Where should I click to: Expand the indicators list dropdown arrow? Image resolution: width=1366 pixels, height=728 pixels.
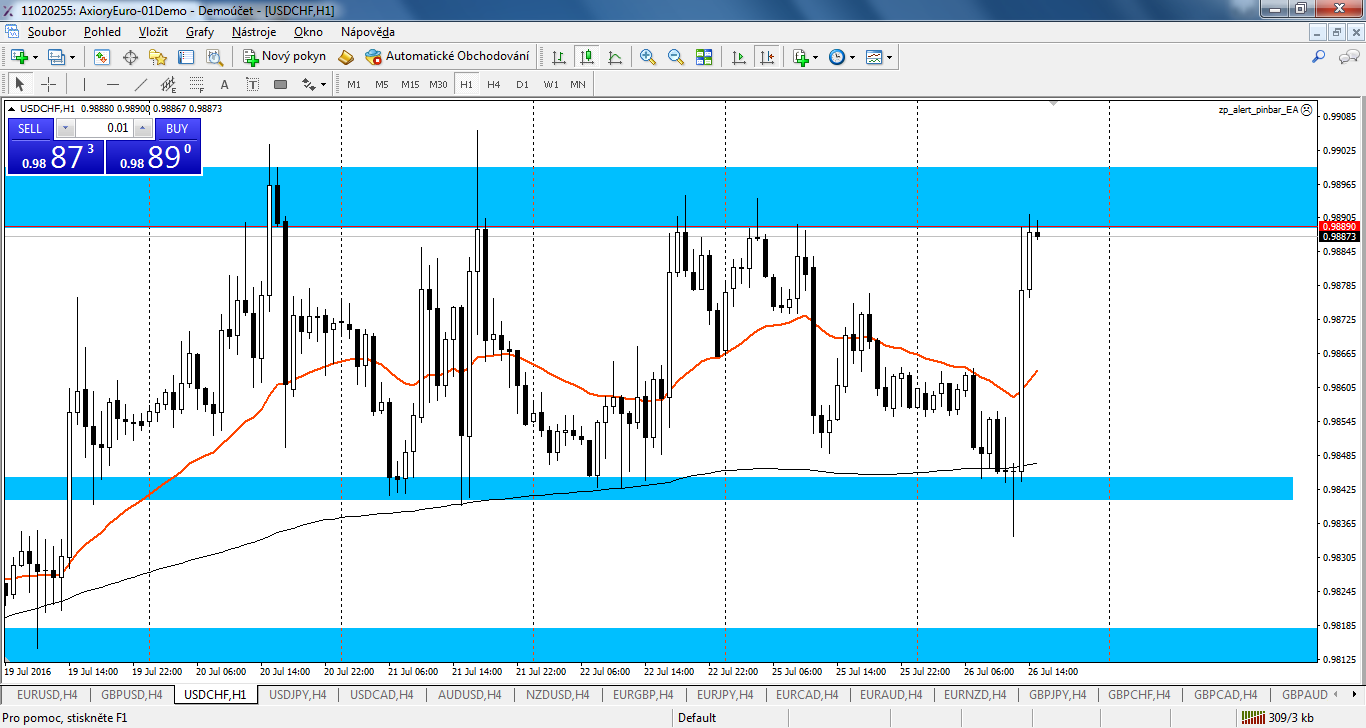pyautogui.click(x=816, y=57)
